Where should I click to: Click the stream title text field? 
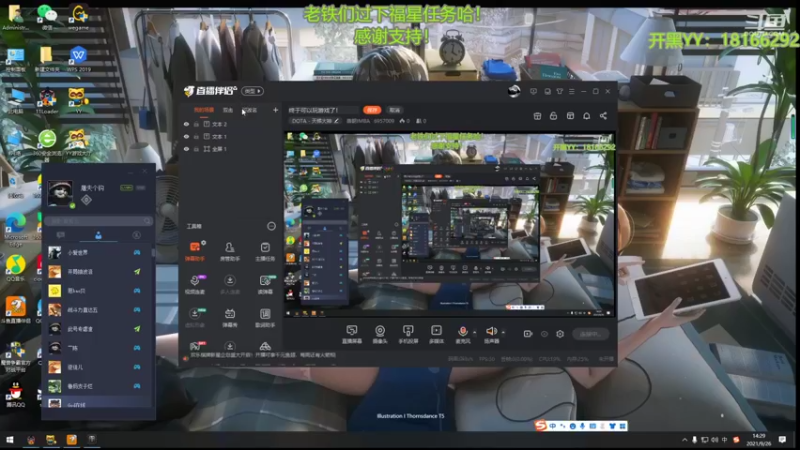[322, 110]
